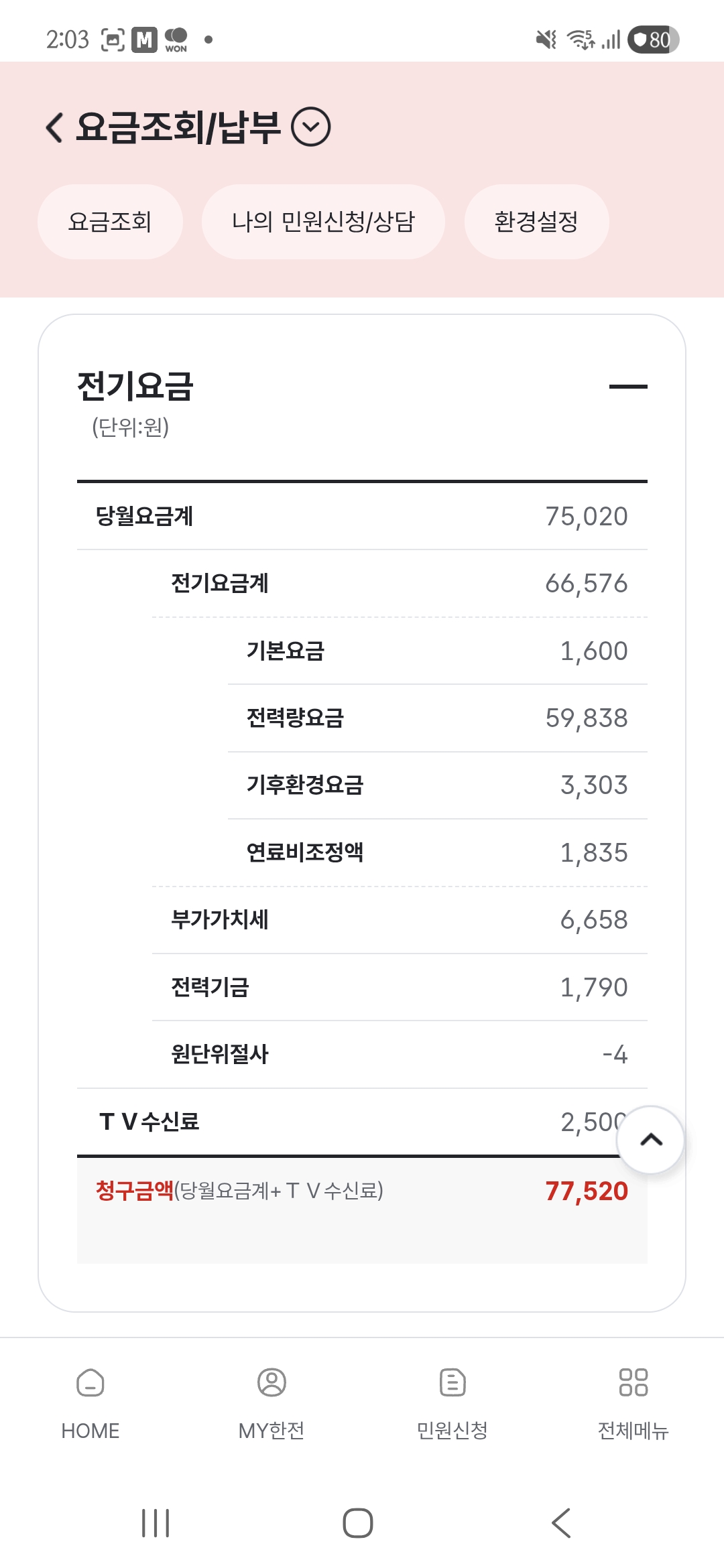Viewport: 724px width, 1568px height.
Task: Tap the 전기요금계 subtotal row
Action: click(399, 584)
